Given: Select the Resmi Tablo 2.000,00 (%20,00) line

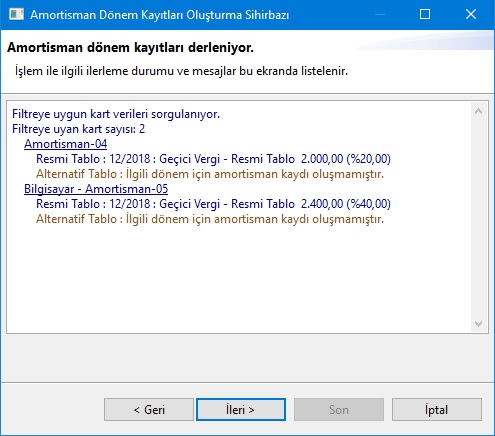Looking at the screenshot, I should [x=213, y=159].
